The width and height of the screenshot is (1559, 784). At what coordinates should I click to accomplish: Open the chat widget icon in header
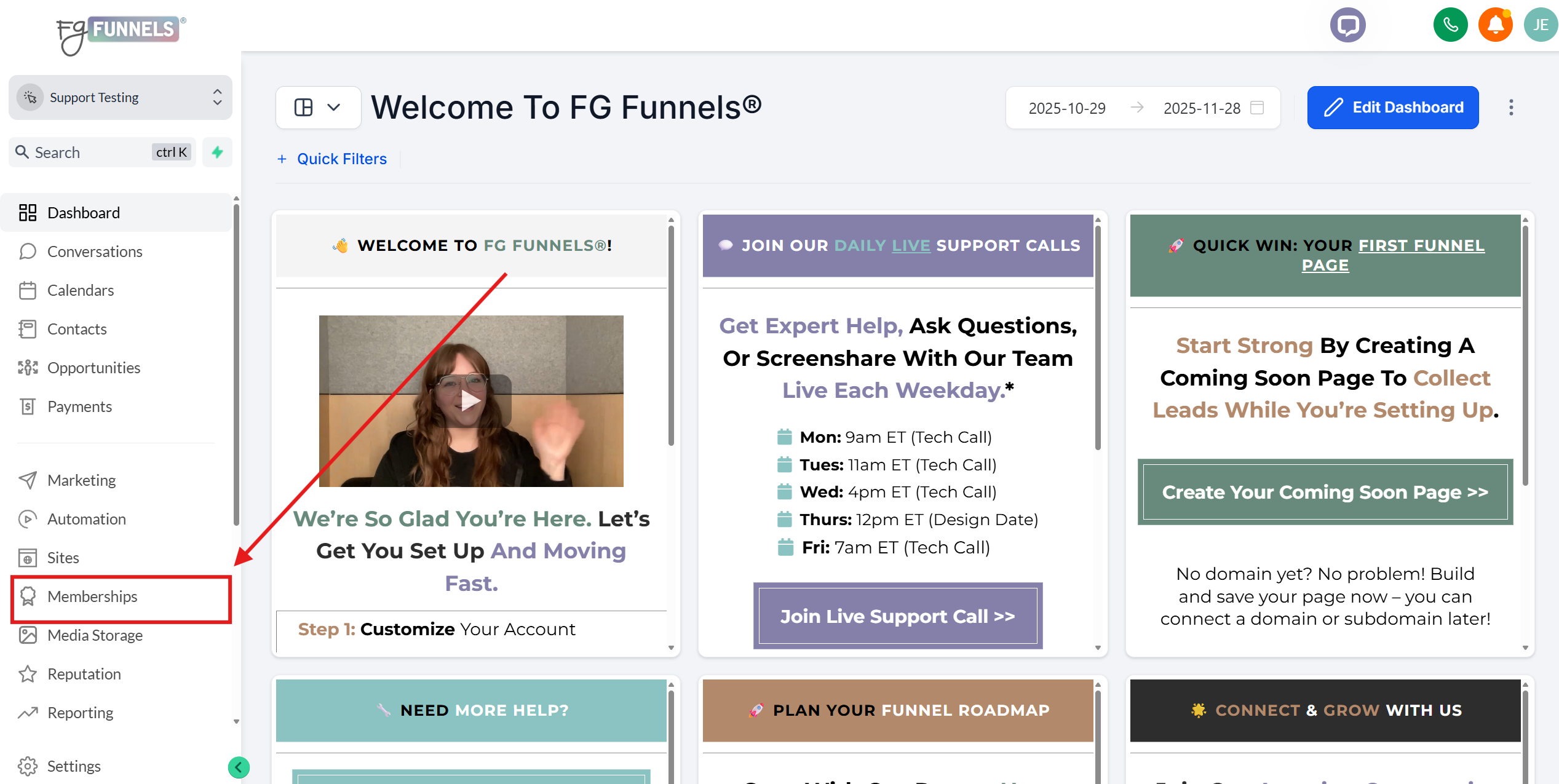[x=1347, y=25]
